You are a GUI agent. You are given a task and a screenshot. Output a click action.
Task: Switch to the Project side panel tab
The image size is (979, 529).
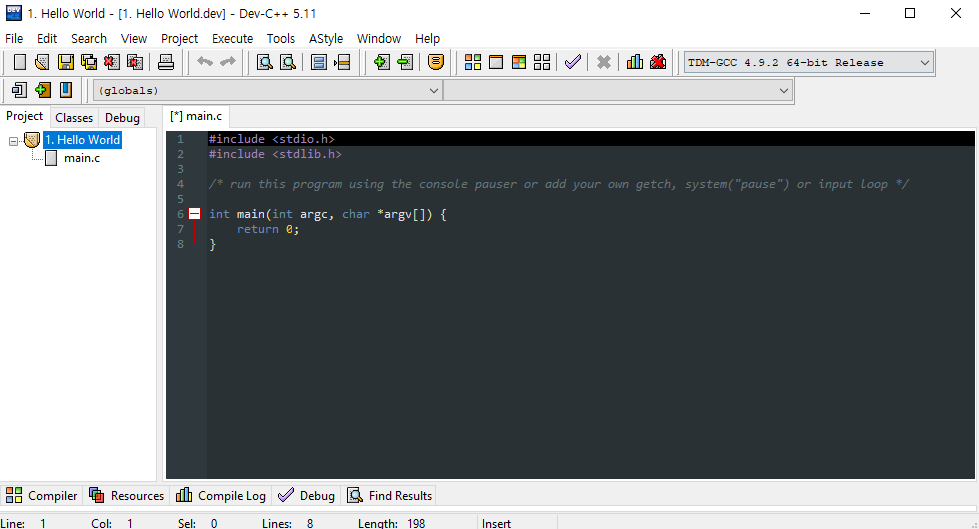[x=24, y=116]
